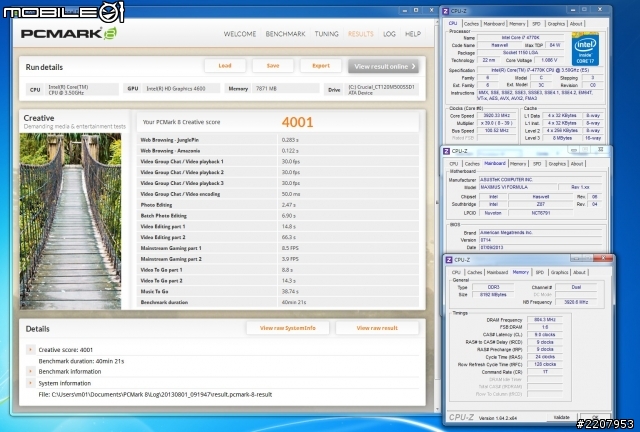This screenshot has height=432, width=640.
Task: Click the Video Group Chat / Video encoding row
Action: [278, 194]
